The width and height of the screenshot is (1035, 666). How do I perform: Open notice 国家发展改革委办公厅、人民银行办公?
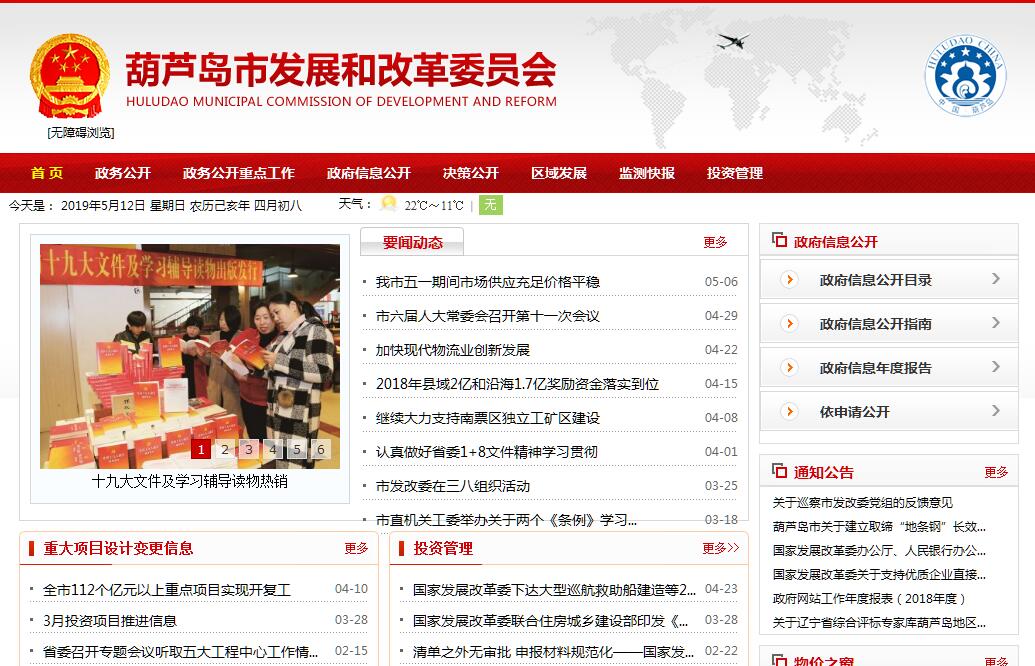pyautogui.click(x=879, y=550)
